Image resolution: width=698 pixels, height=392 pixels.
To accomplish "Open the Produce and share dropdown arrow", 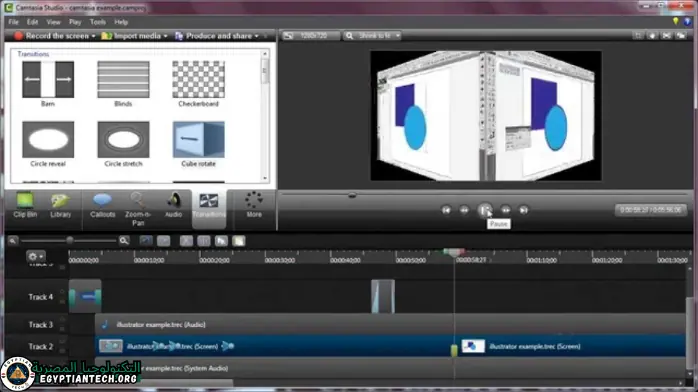I will (x=257, y=36).
